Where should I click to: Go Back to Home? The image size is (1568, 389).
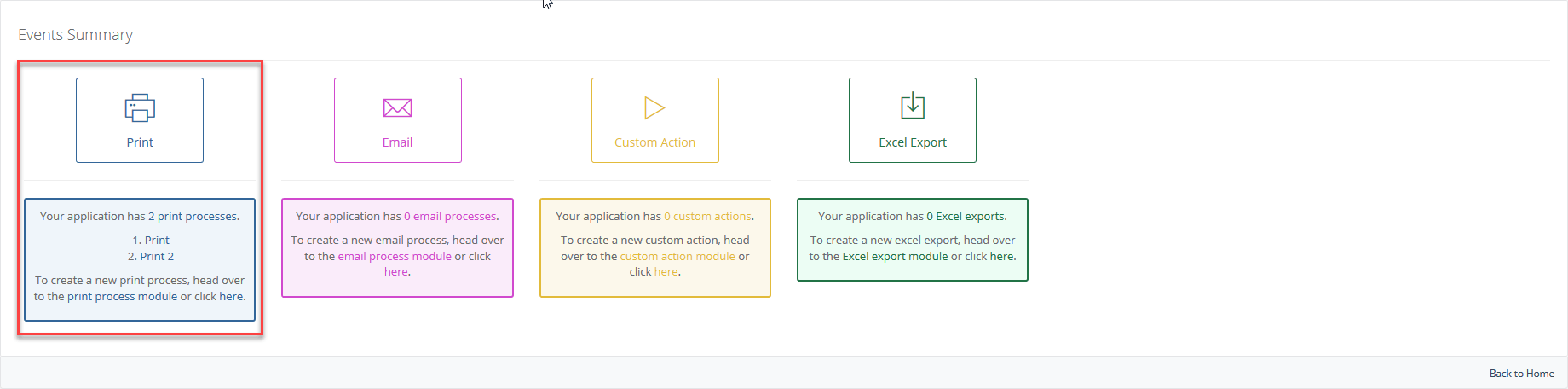click(1521, 374)
